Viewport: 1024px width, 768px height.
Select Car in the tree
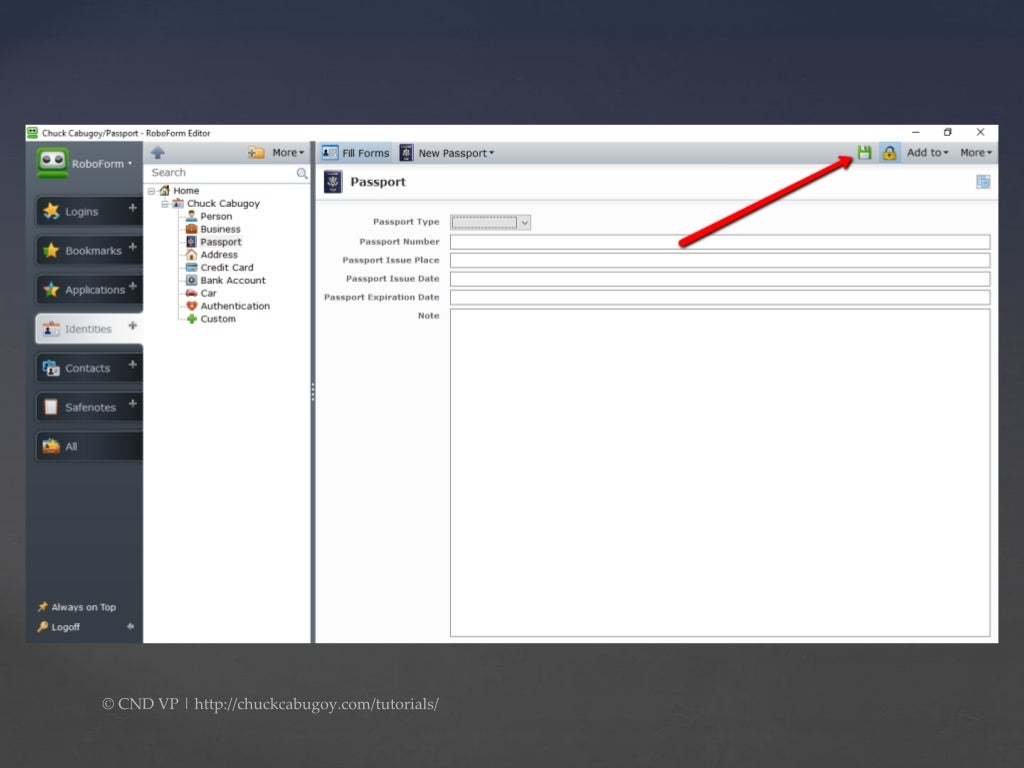tap(208, 293)
